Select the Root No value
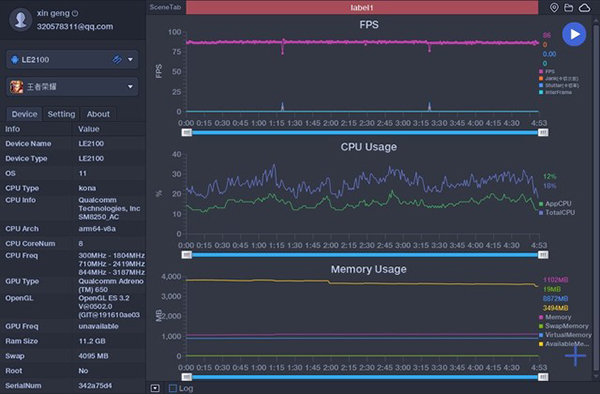 click(x=83, y=371)
